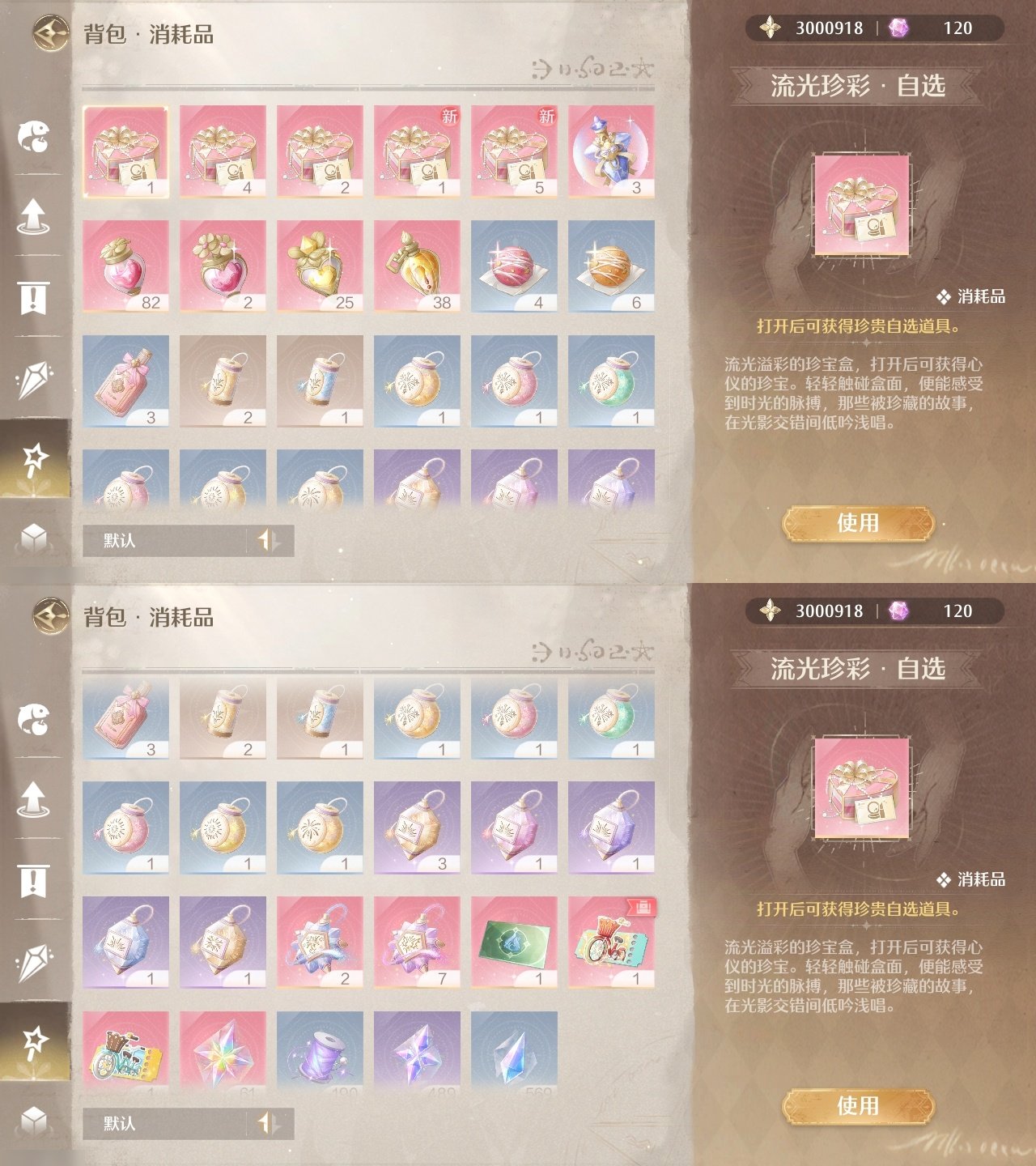
Task: Select the doll figure item with count 3
Action: pyautogui.click(x=611, y=151)
